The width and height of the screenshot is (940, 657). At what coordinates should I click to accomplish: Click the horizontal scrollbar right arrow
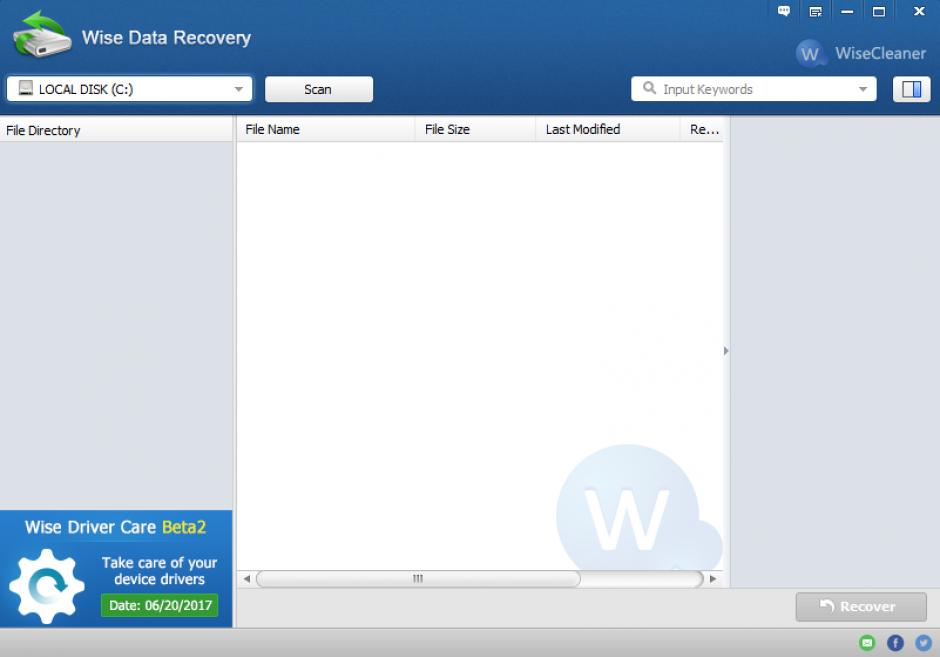(x=713, y=579)
